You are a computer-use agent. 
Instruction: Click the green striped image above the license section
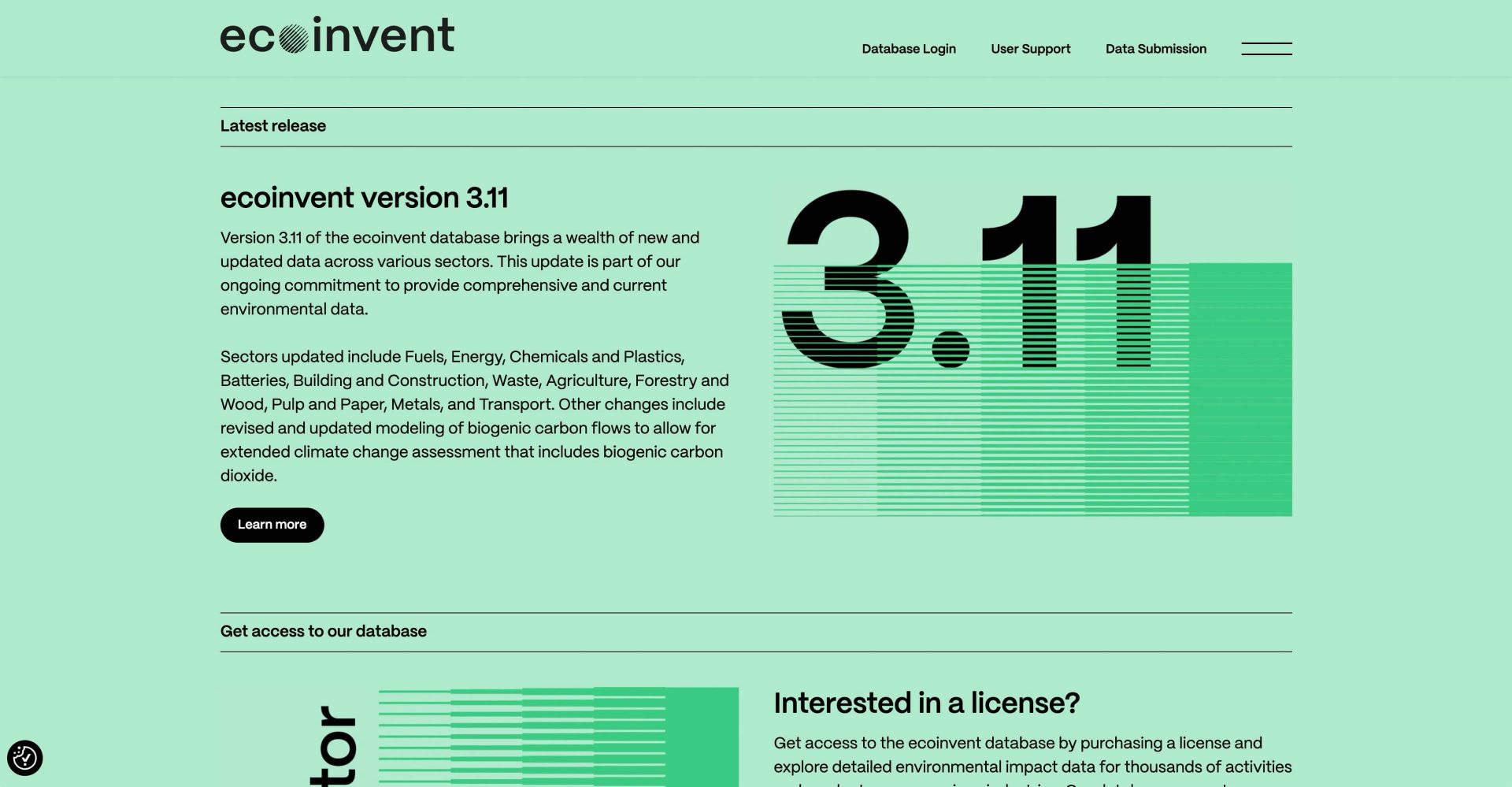558,737
